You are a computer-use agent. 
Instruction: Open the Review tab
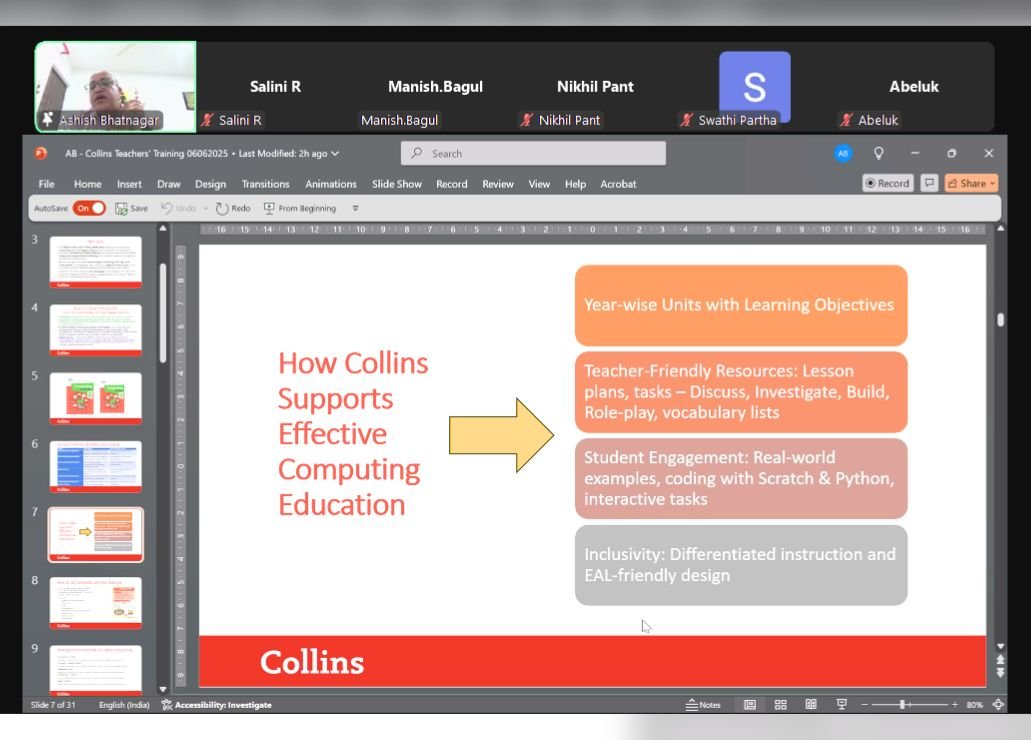pyautogui.click(x=498, y=184)
